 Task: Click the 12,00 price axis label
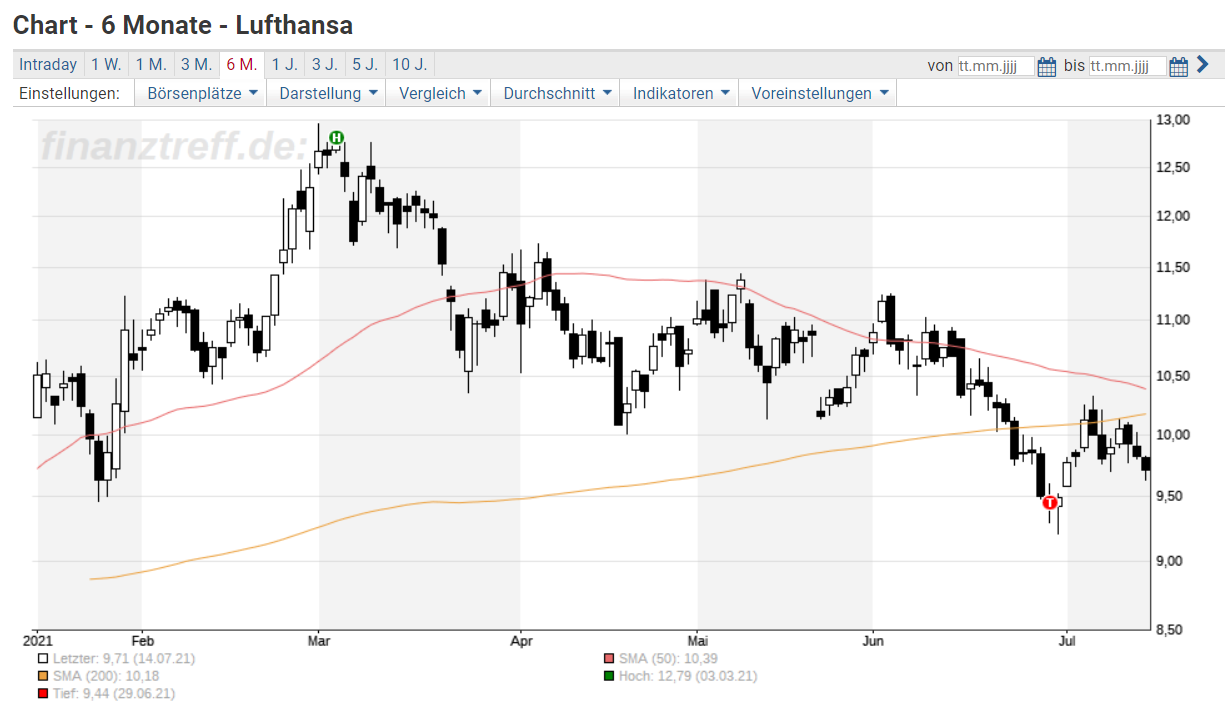[1174, 216]
